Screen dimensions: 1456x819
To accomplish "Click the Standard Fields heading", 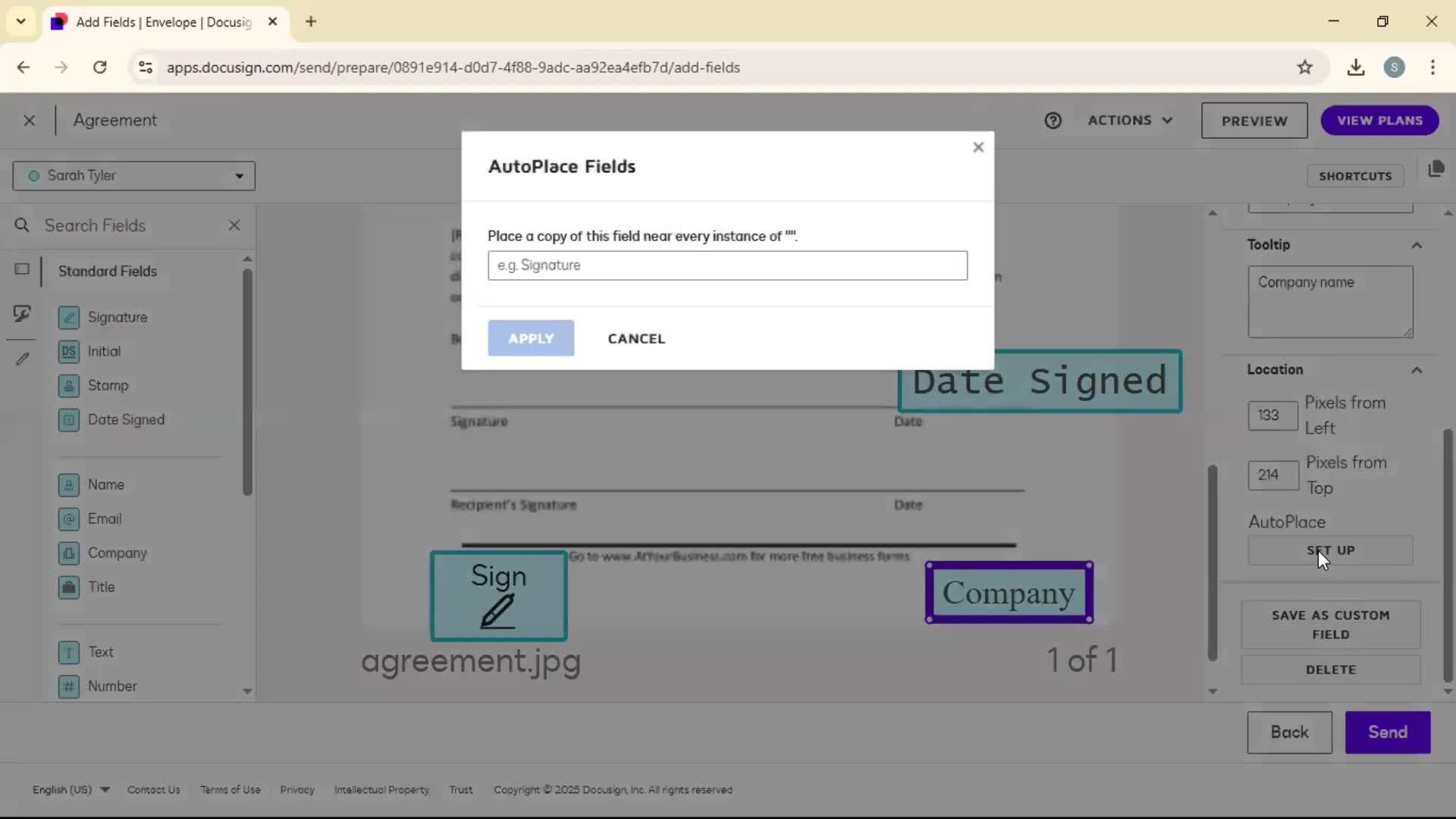I will pyautogui.click(x=108, y=271).
